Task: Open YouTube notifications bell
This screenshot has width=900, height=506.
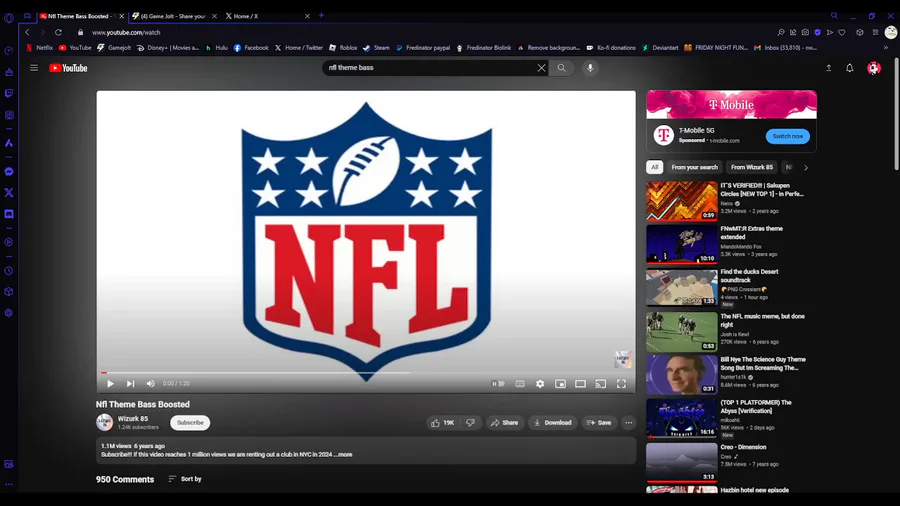Action: pos(849,68)
